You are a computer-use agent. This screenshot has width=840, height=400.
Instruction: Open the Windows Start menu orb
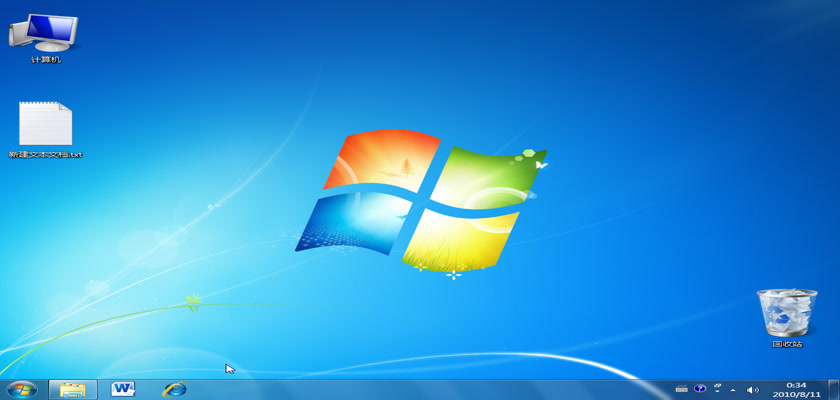coord(20,389)
